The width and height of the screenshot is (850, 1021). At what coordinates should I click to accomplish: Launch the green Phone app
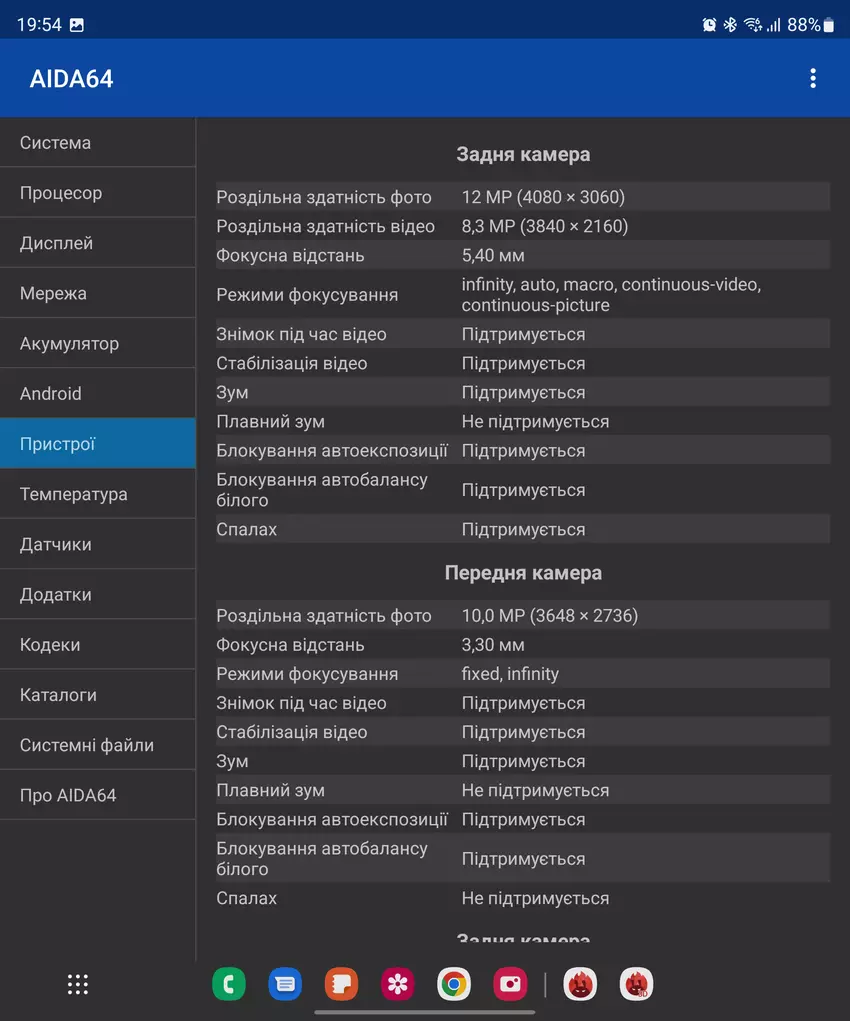point(229,985)
